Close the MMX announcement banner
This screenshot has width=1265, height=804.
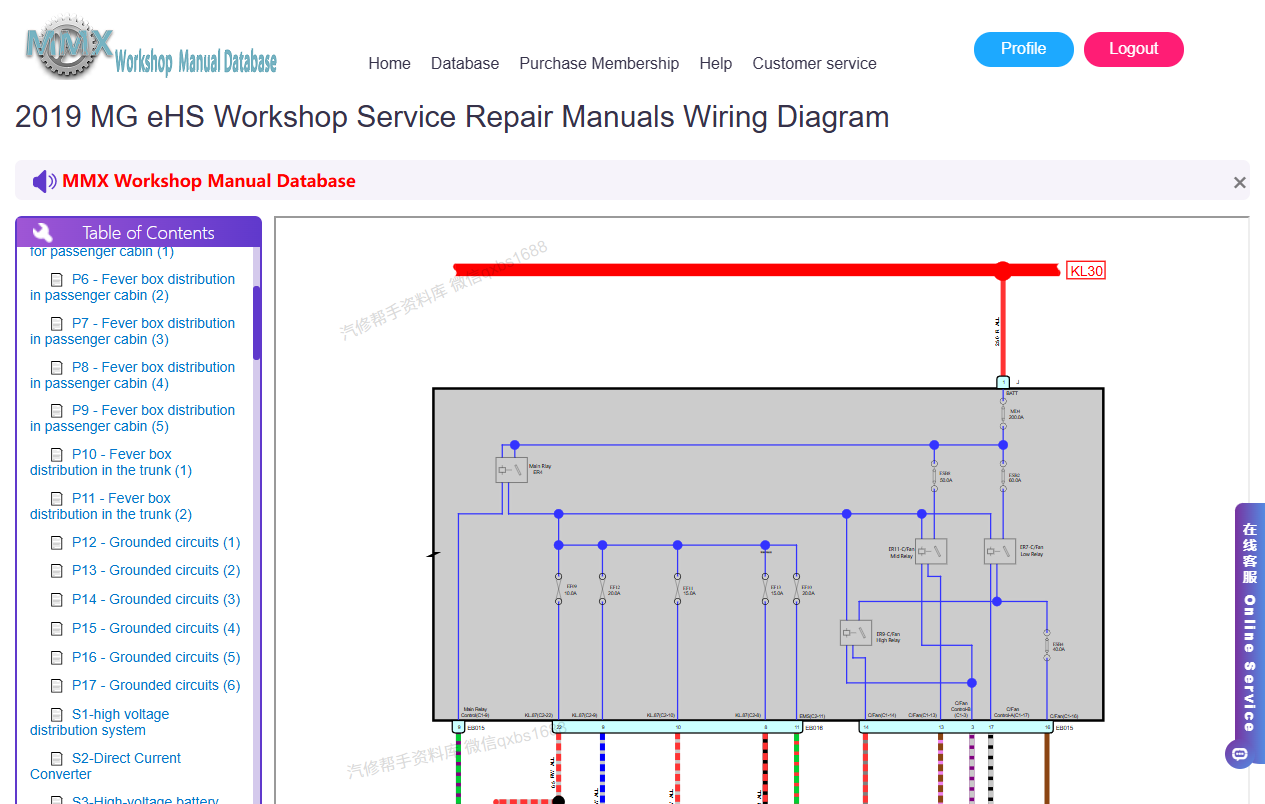1240,182
